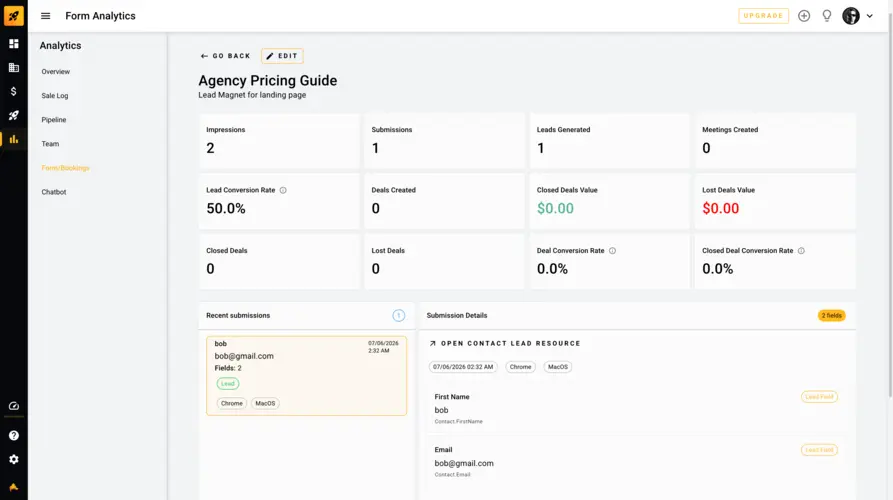Screen dimensions: 893x500
Task: Click the Submissions stat card
Action: [x=444, y=141]
